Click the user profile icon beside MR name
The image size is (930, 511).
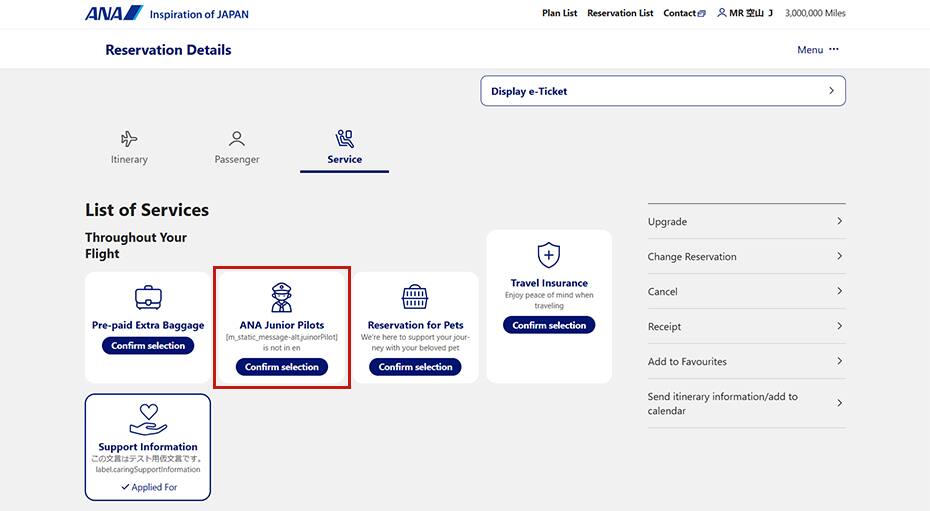click(722, 12)
